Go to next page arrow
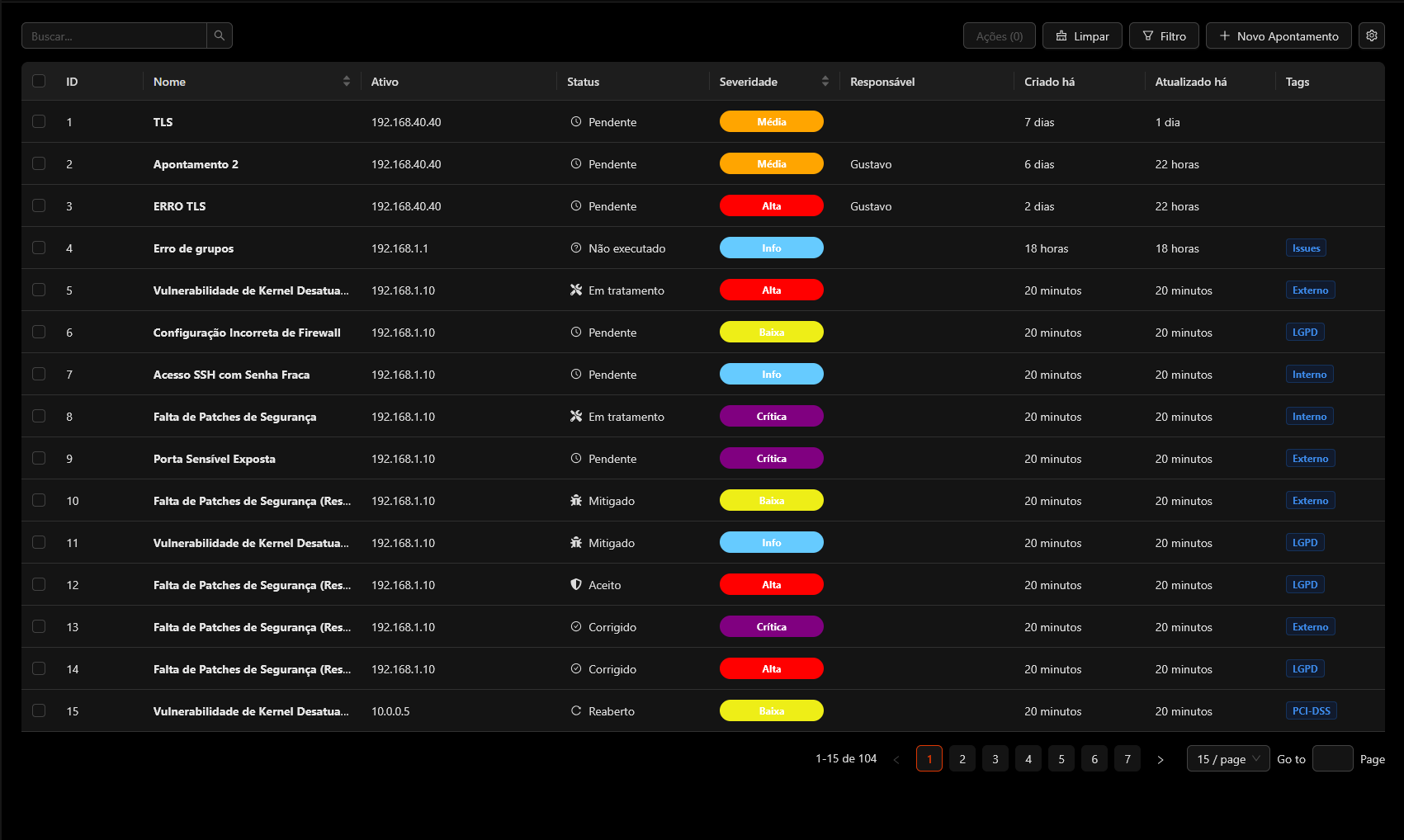Screen dimensions: 1404x840 tap(1161, 759)
